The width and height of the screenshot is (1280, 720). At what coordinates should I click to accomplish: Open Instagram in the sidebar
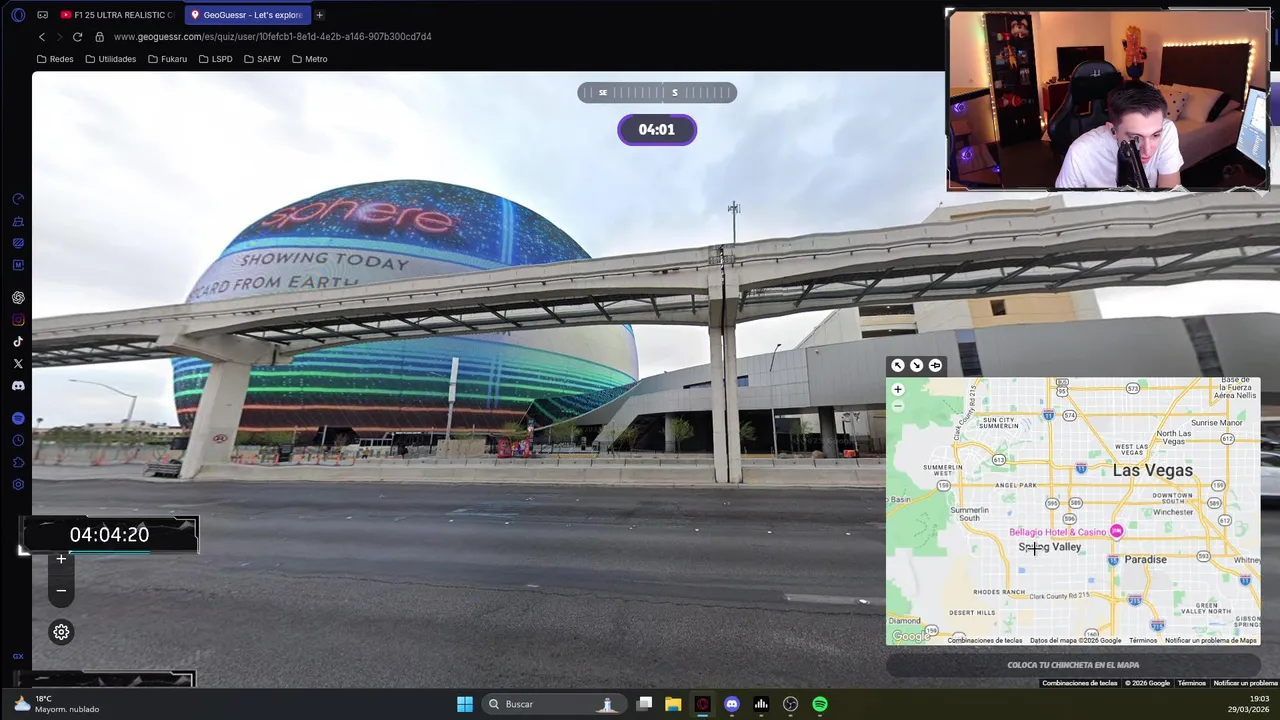pos(18,320)
